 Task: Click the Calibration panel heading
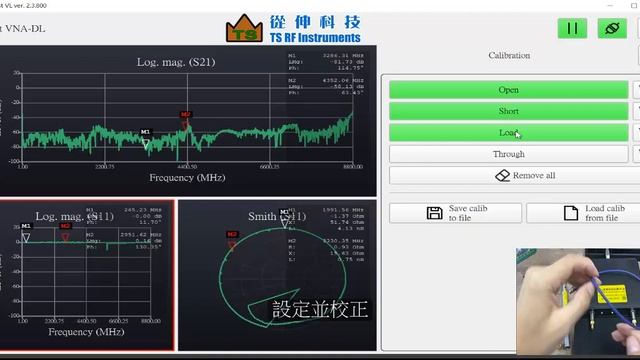point(509,55)
